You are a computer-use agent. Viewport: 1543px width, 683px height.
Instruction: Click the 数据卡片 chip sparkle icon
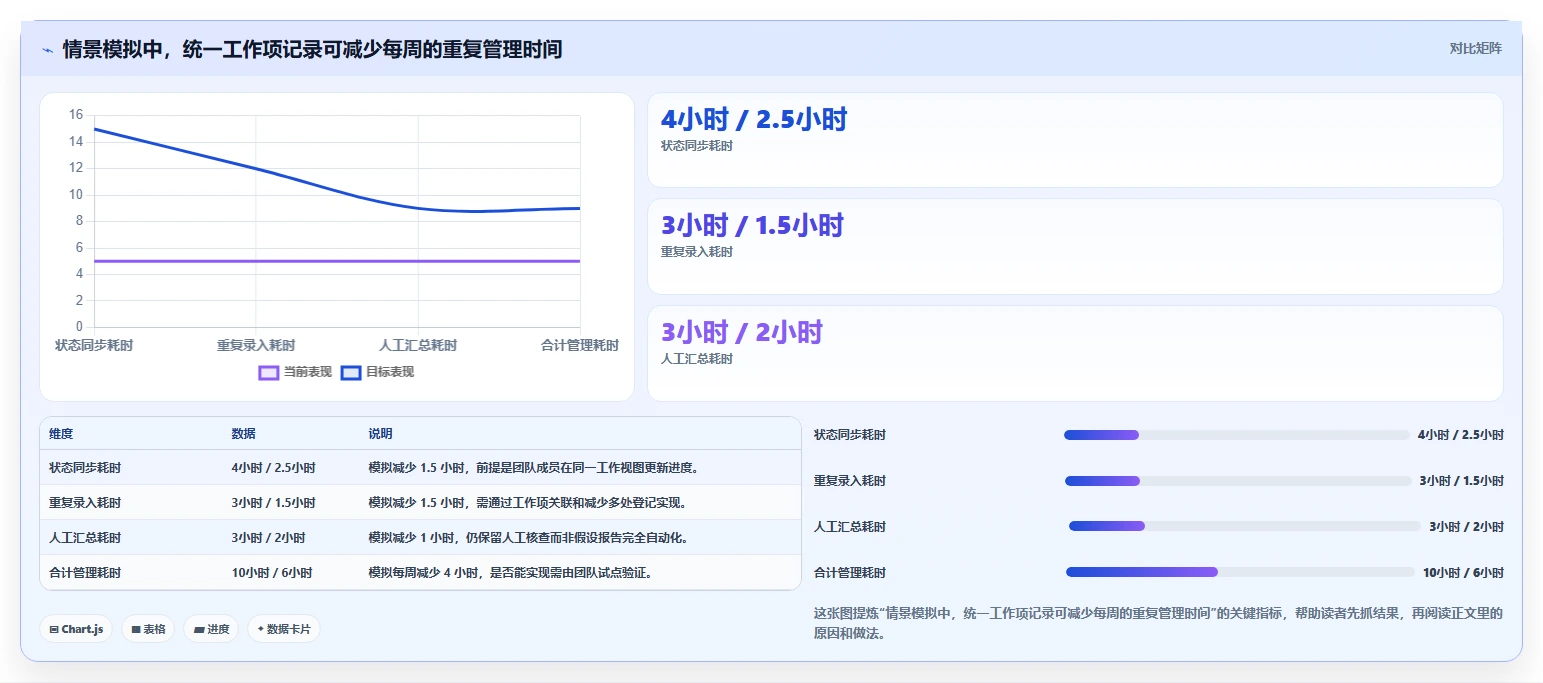coord(261,629)
